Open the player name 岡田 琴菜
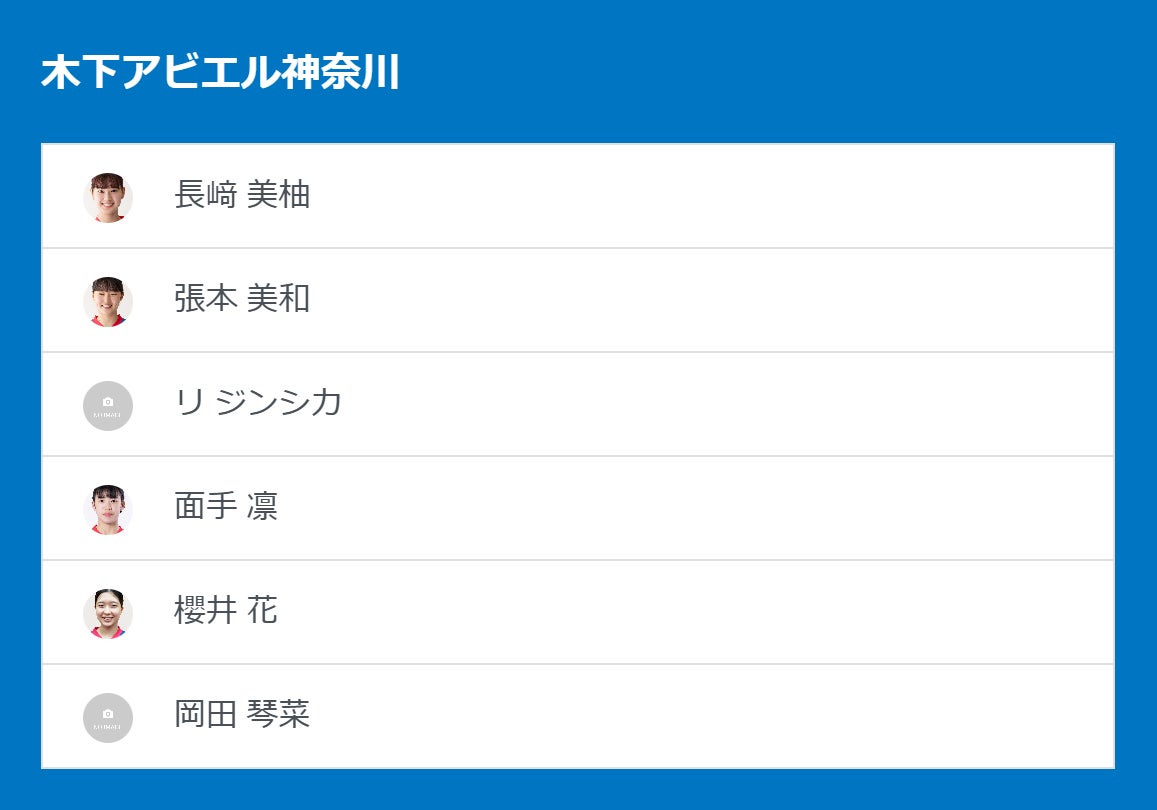This screenshot has height=810, width=1157. point(242,715)
